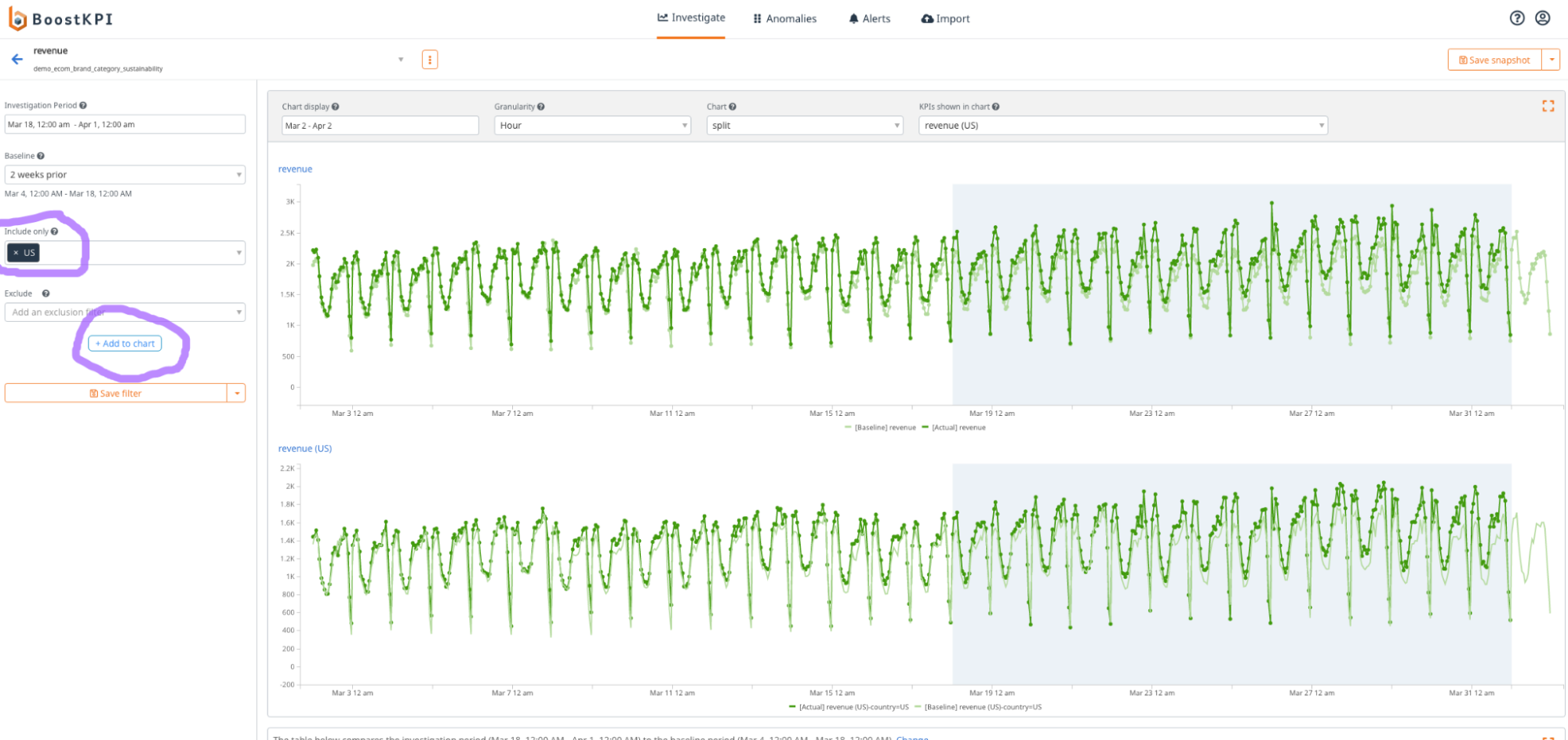Click the BoostKPI logo icon
Image resolution: width=1568 pixels, height=740 pixels.
point(17,18)
